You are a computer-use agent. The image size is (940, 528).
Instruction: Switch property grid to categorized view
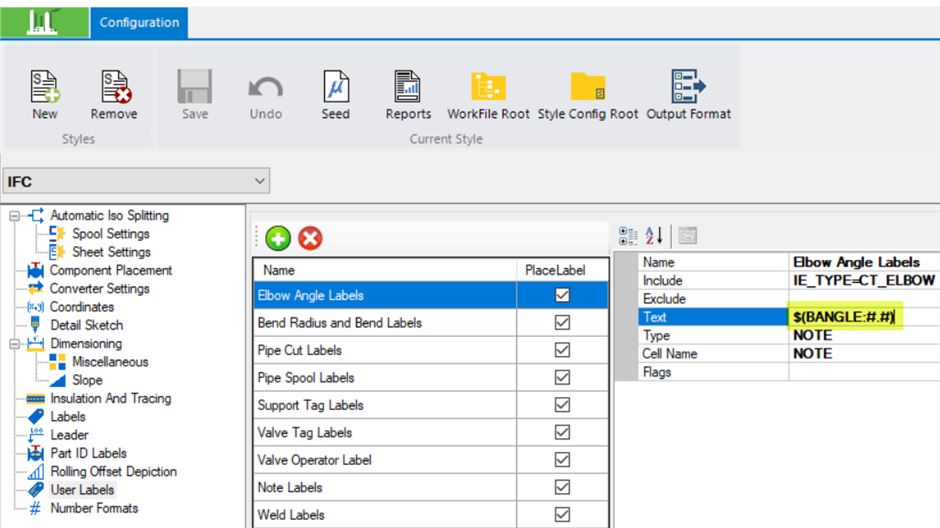(x=628, y=236)
